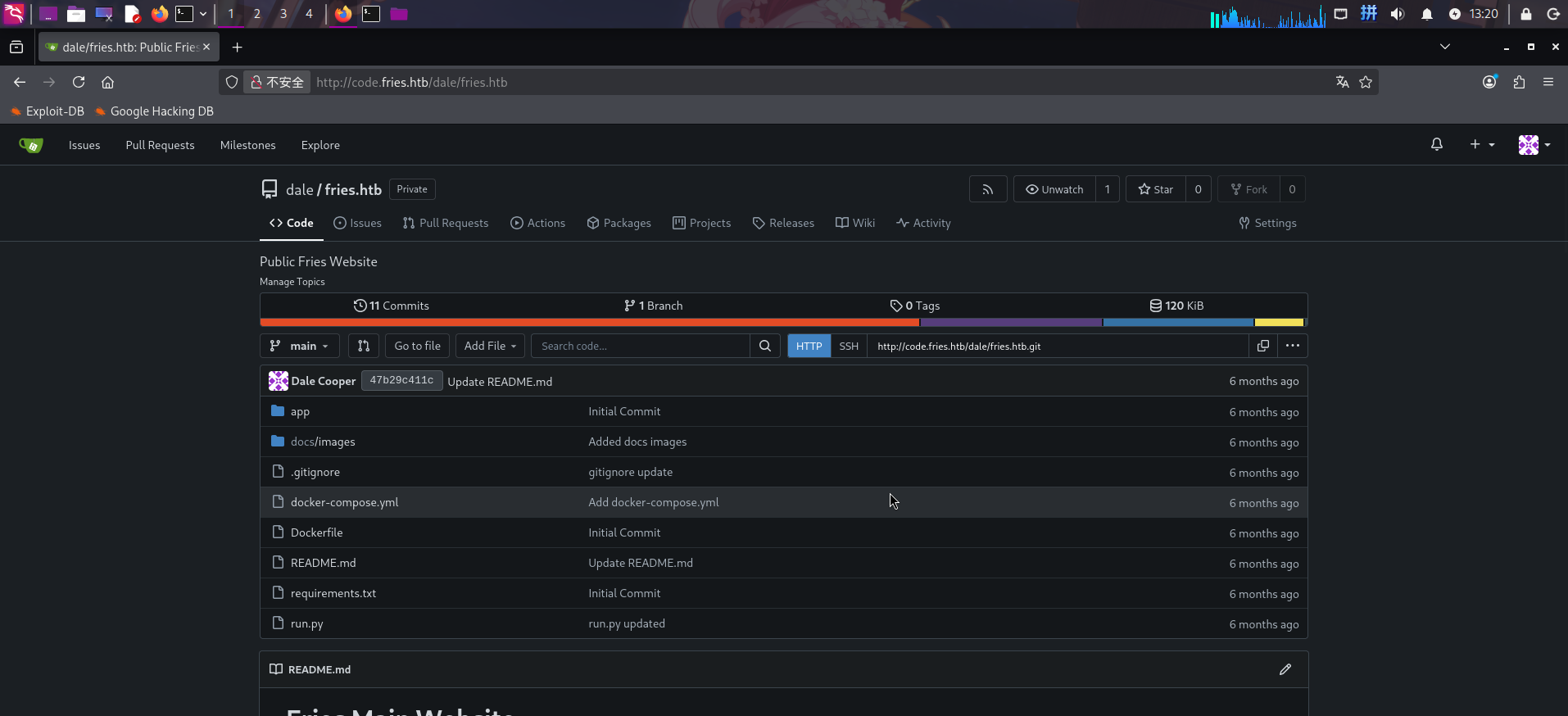Open the Gitea home logo
Screen dimensions: 1568x716
[x=30, y=145]
